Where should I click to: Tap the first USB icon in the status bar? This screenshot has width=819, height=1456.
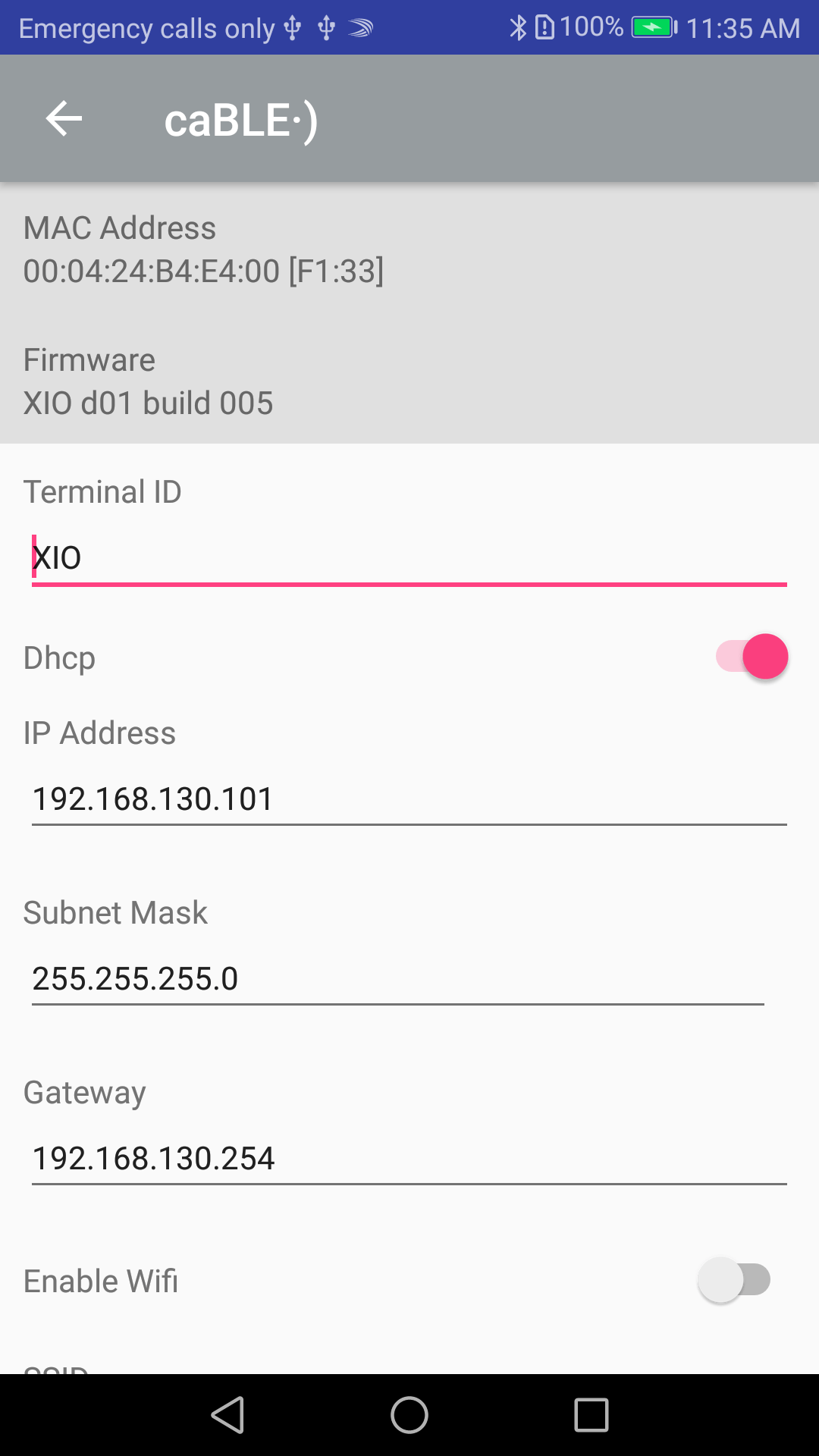293,29
